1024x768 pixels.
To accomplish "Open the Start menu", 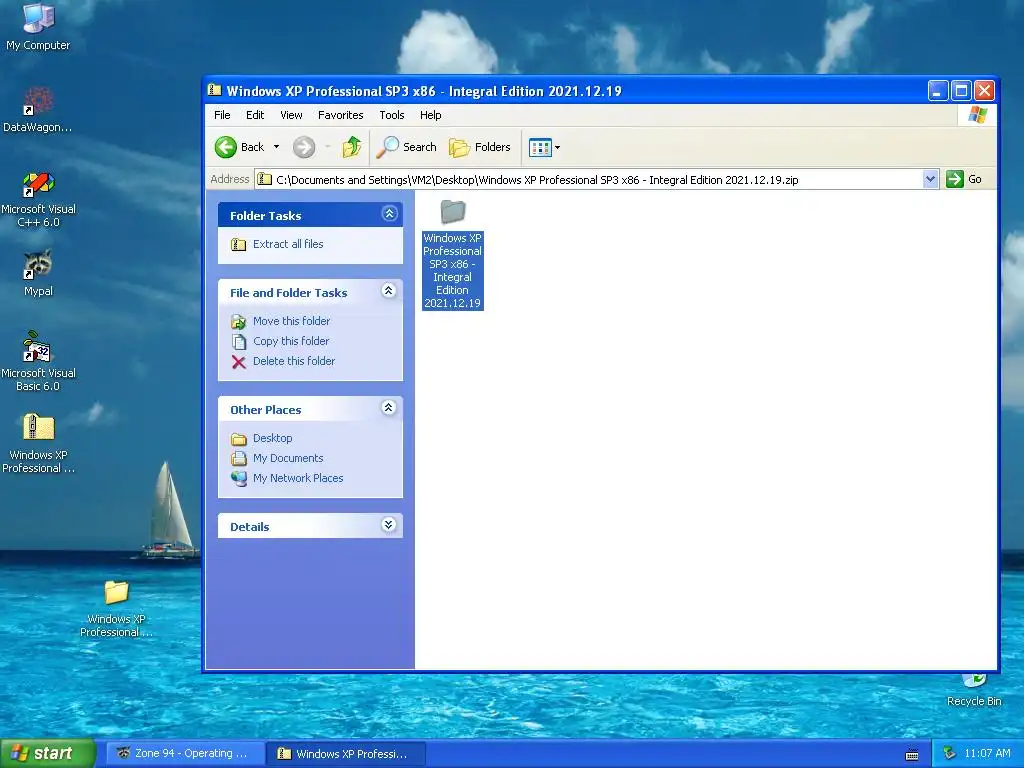I will tap(48, 753).
